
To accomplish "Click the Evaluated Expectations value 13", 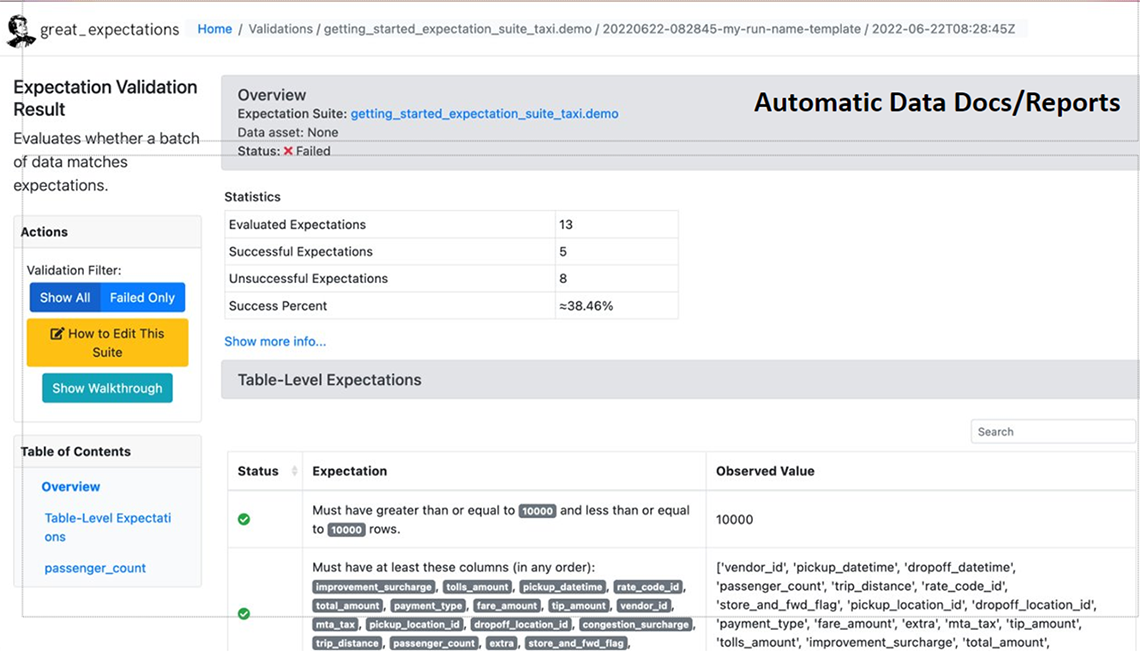I will click(x=566, y=225).
